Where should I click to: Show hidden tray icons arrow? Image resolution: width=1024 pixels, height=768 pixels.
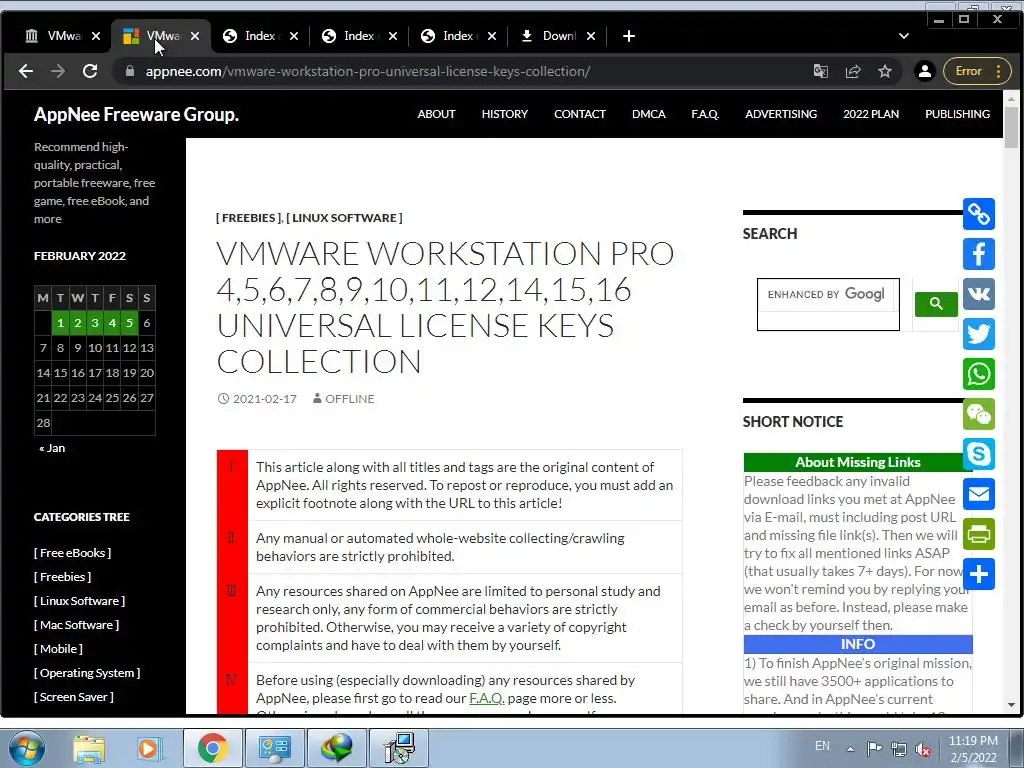tap(850, 749)
